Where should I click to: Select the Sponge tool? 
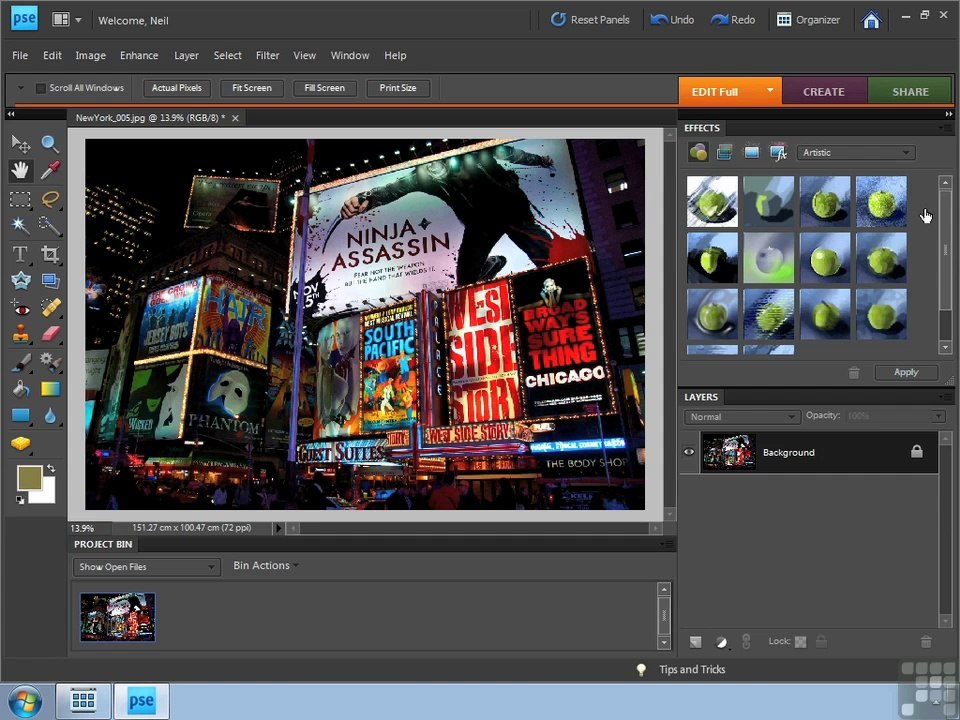pos(20,443)
